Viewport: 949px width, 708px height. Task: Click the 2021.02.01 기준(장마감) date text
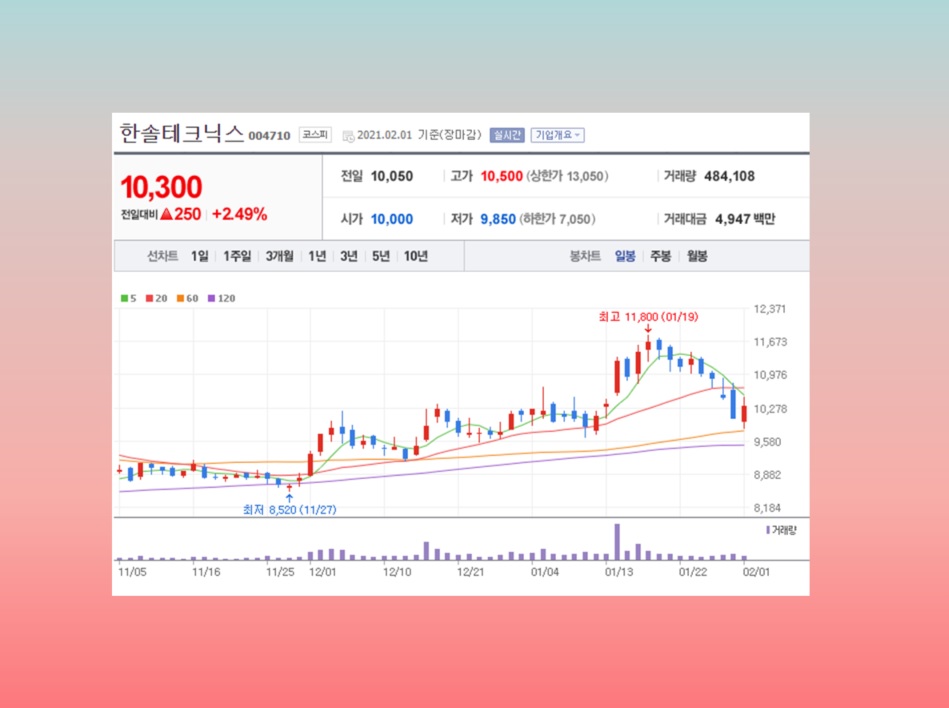pos(419,136)
